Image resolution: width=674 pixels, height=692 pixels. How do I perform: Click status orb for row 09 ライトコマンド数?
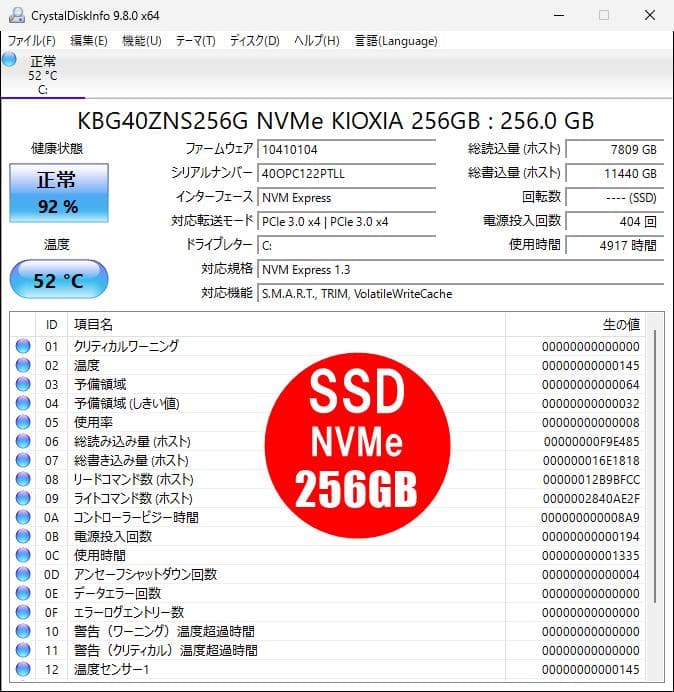tap(23, 498)
